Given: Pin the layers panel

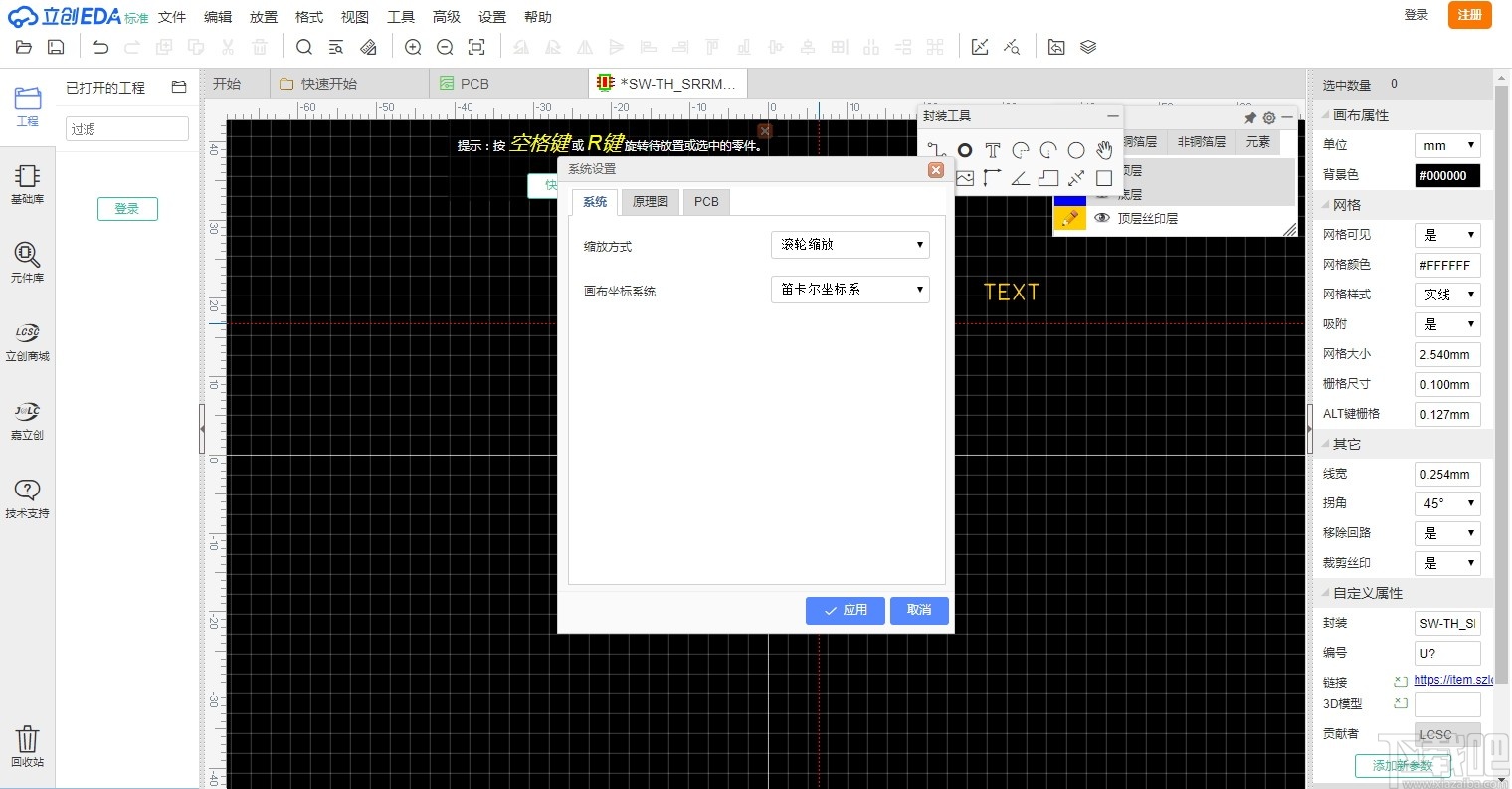Looking at the screenshot, I should point(1250,117).
